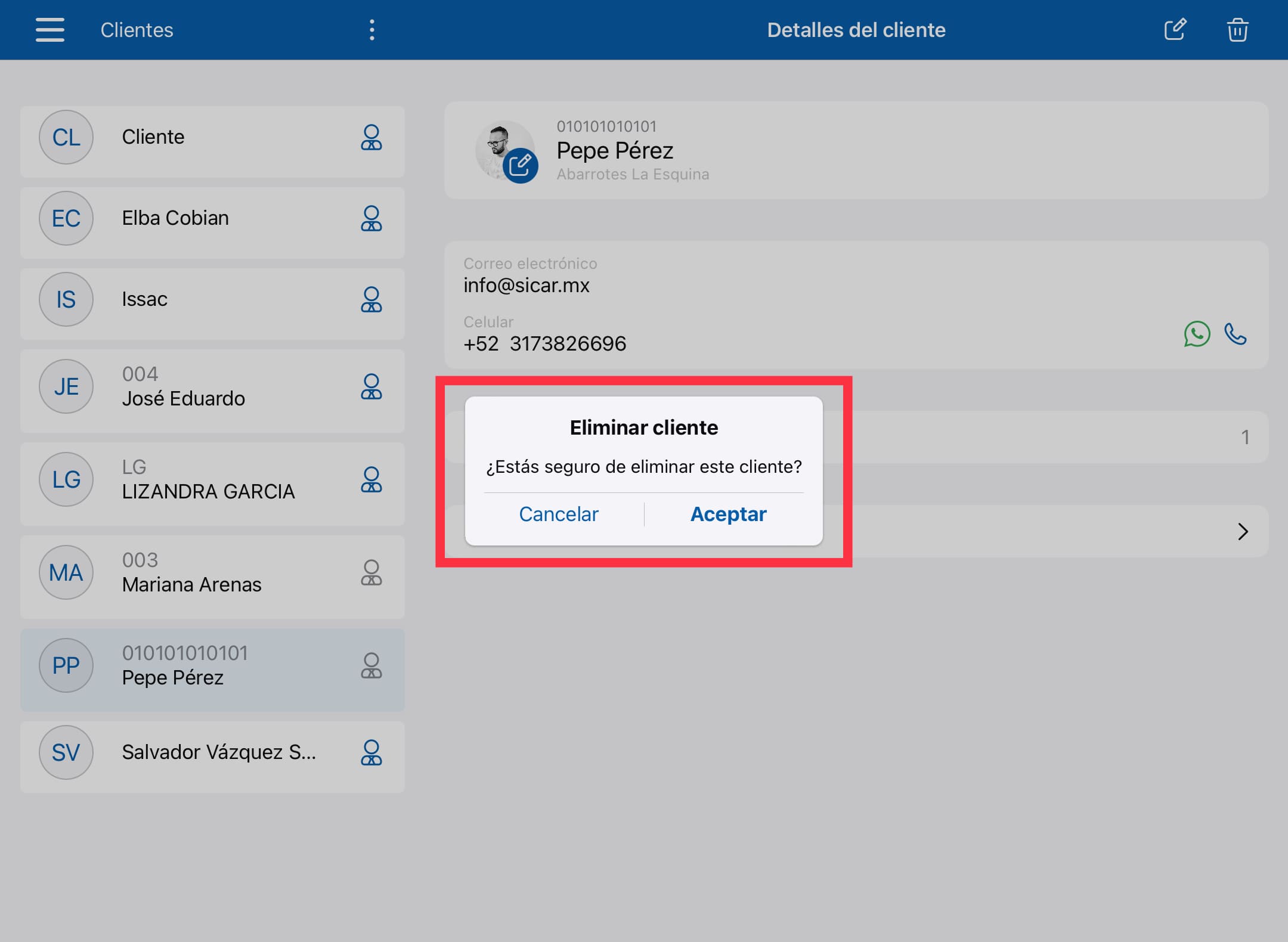Viewport: 1288px width, 942px height.
Task: Select José Eduardo from the client list
Action: pos(184,398)
